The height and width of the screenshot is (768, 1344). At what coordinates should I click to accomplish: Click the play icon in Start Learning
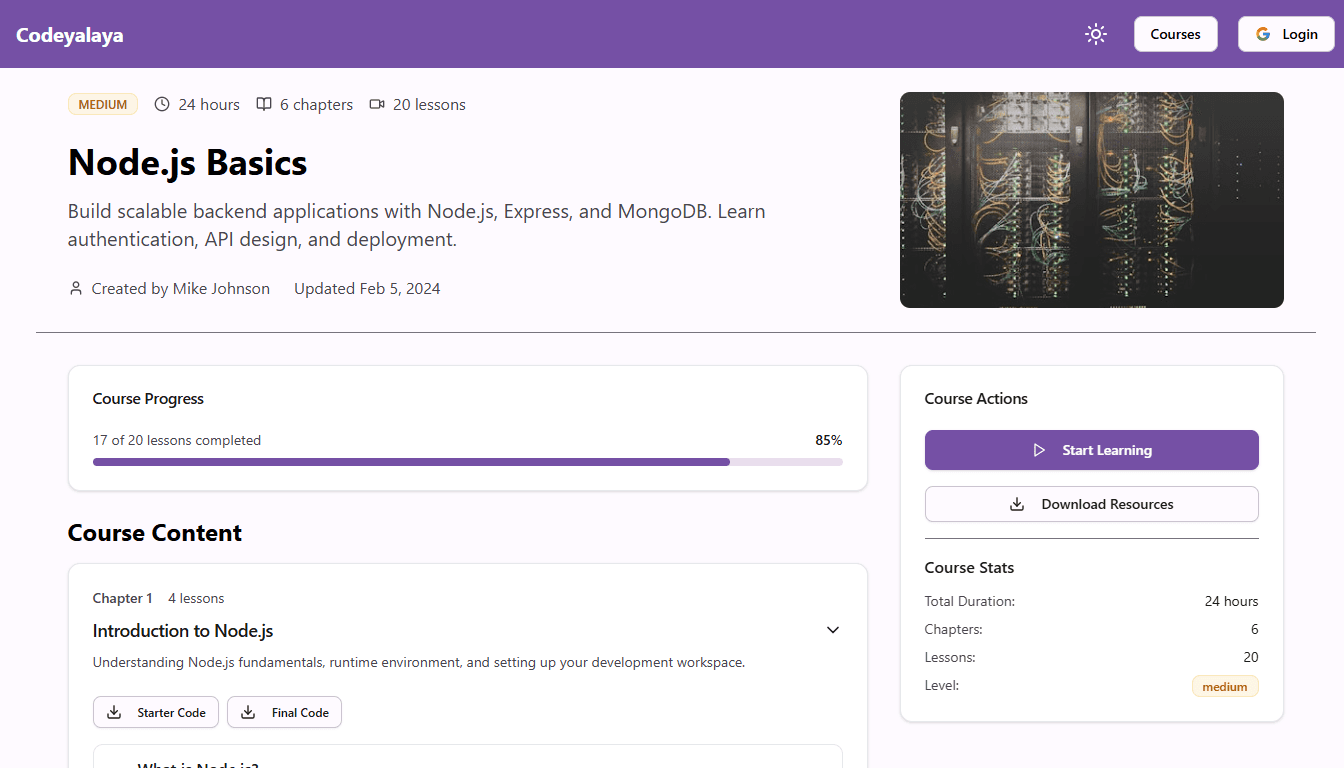coord(1039,450)
